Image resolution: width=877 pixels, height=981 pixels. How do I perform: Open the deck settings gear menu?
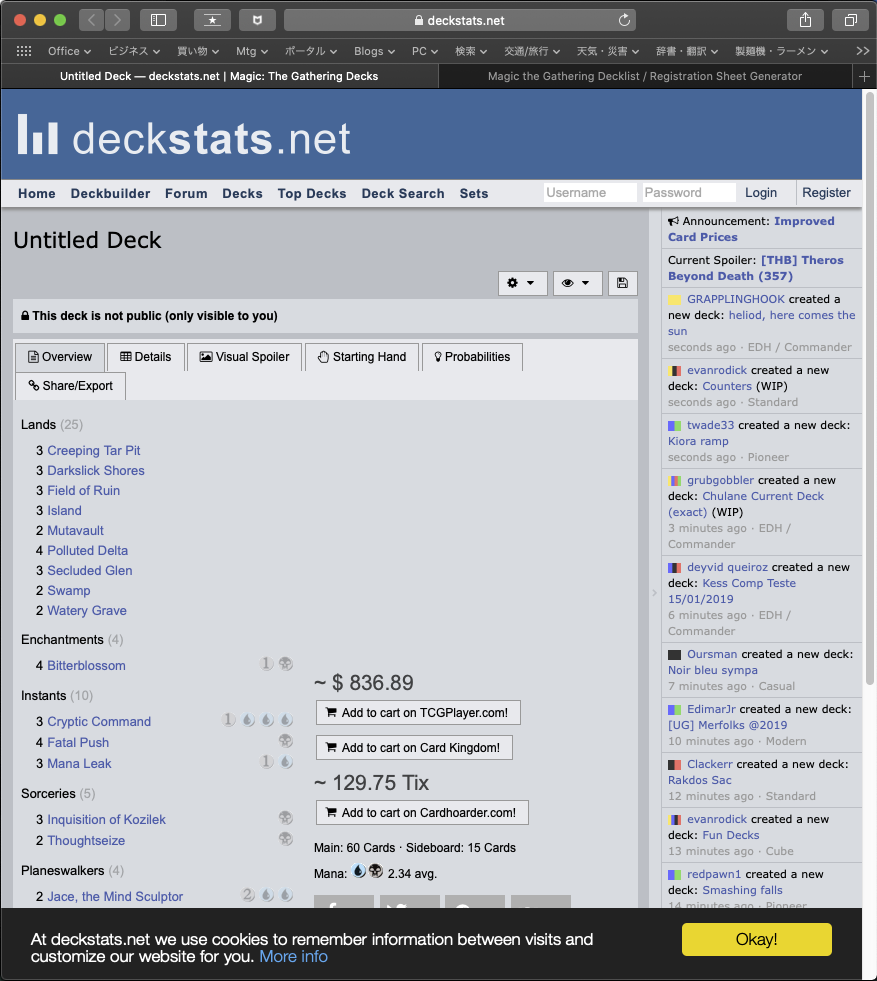(x=522, y=283)
